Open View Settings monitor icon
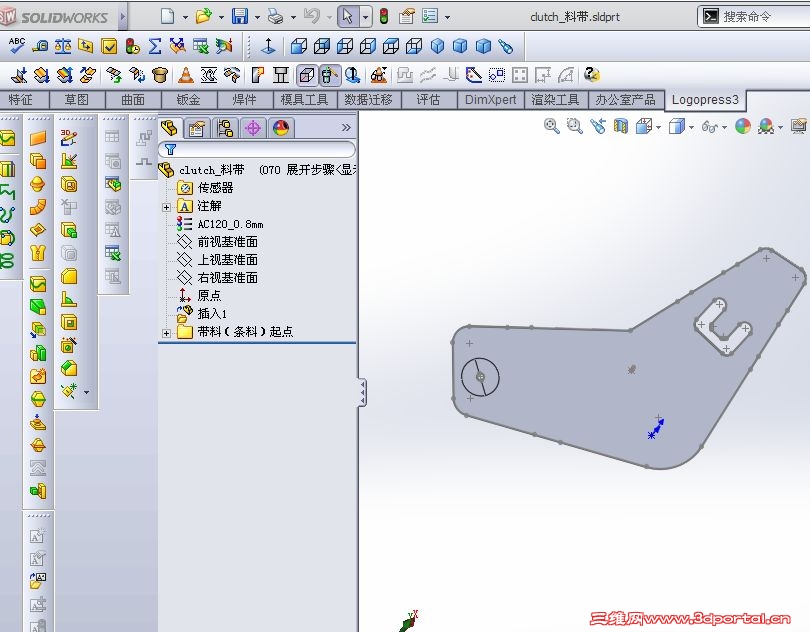810x632 pixels. (799, 126)
